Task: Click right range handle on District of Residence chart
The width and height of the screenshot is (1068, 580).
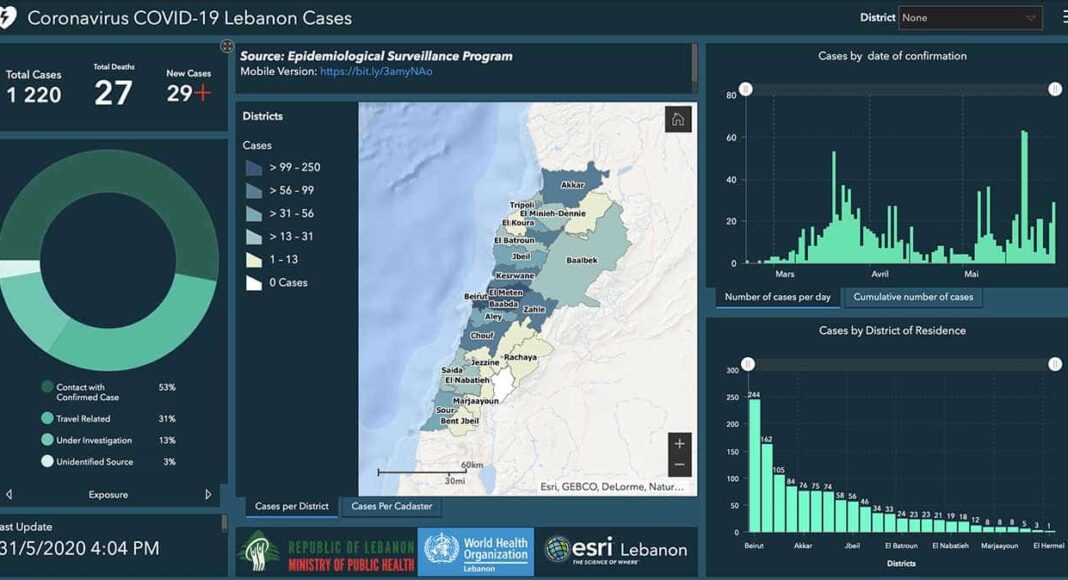Action: click(1055, 364)
